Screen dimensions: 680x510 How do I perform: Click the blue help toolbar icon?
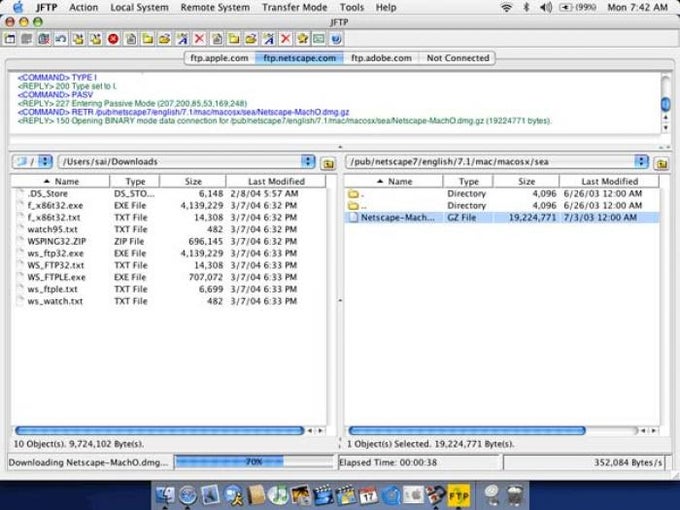pyautogui.click(x=336, y=39)
